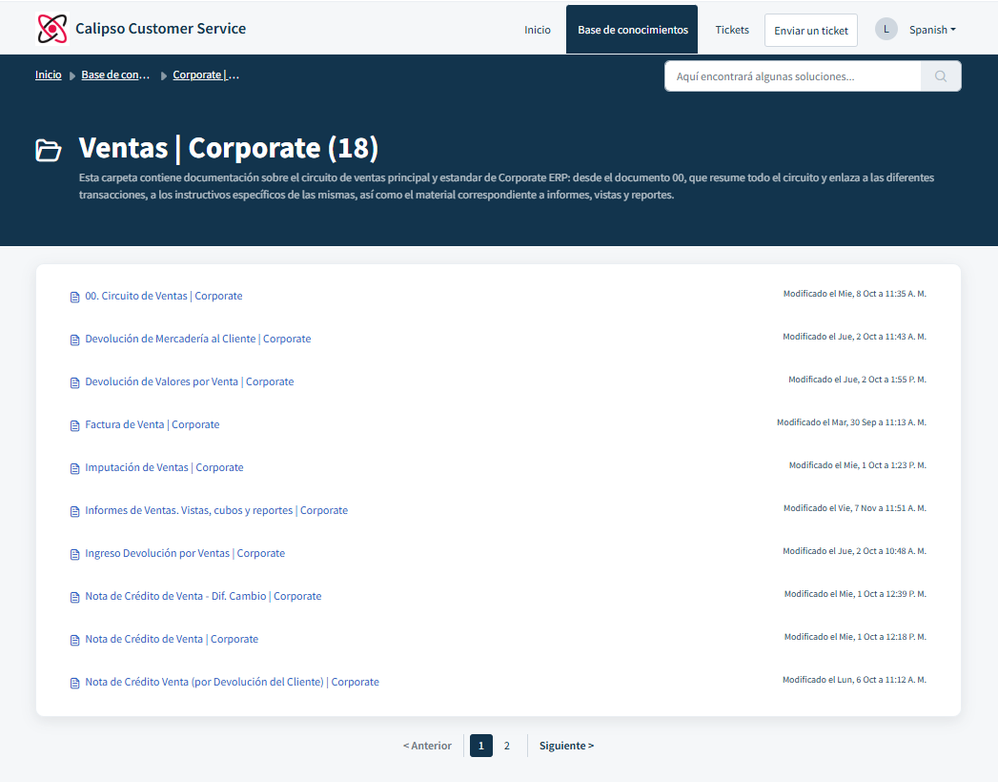Click the Siguiente pagination link
Screen dimensions: 998x782
[566, 746]
